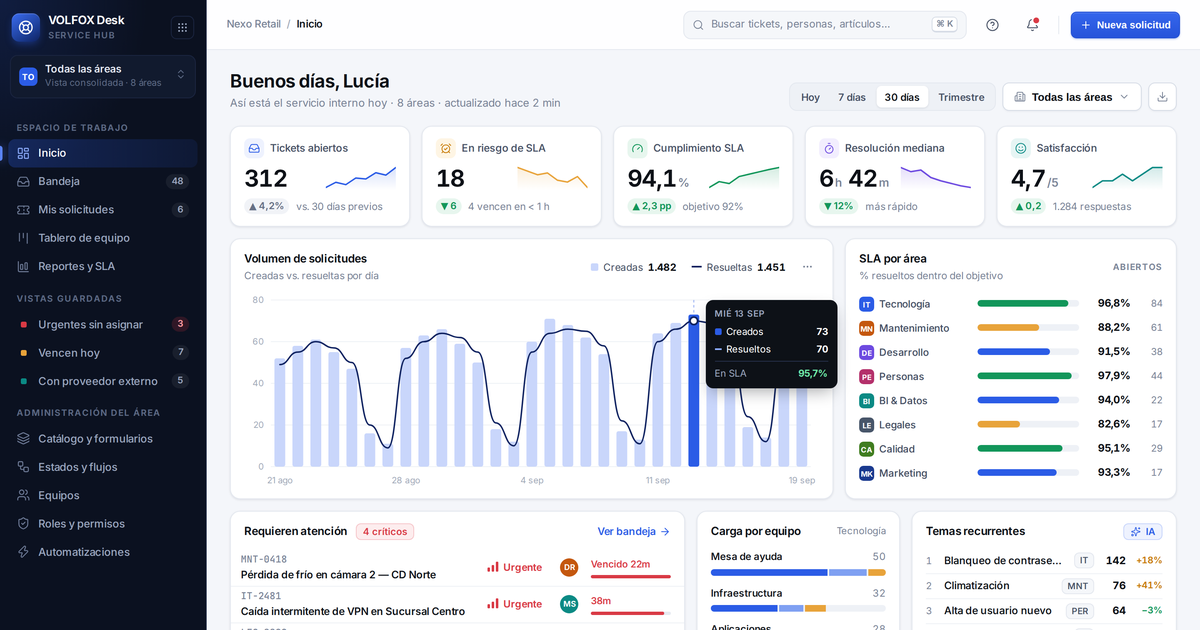Click the DE badge next to Desarrollo

(x=866, y=352)
